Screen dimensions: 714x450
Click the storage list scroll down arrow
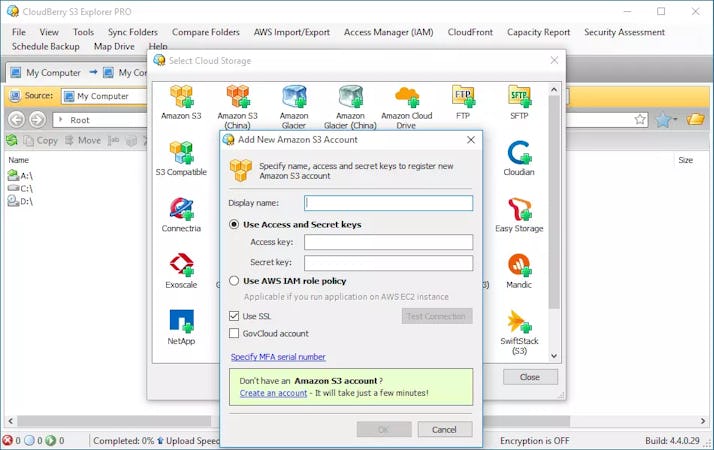point(554,356)
